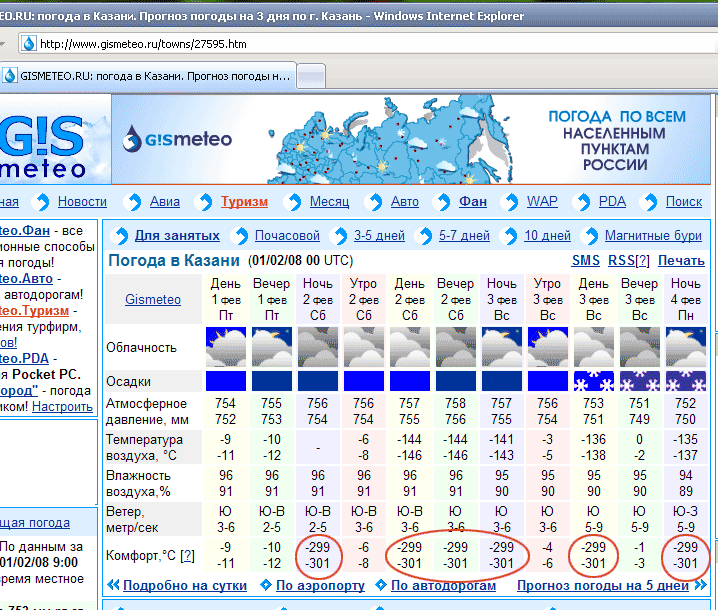
Task: Click the arrow icon beside 3-5 дней
Action: point(340,236)
